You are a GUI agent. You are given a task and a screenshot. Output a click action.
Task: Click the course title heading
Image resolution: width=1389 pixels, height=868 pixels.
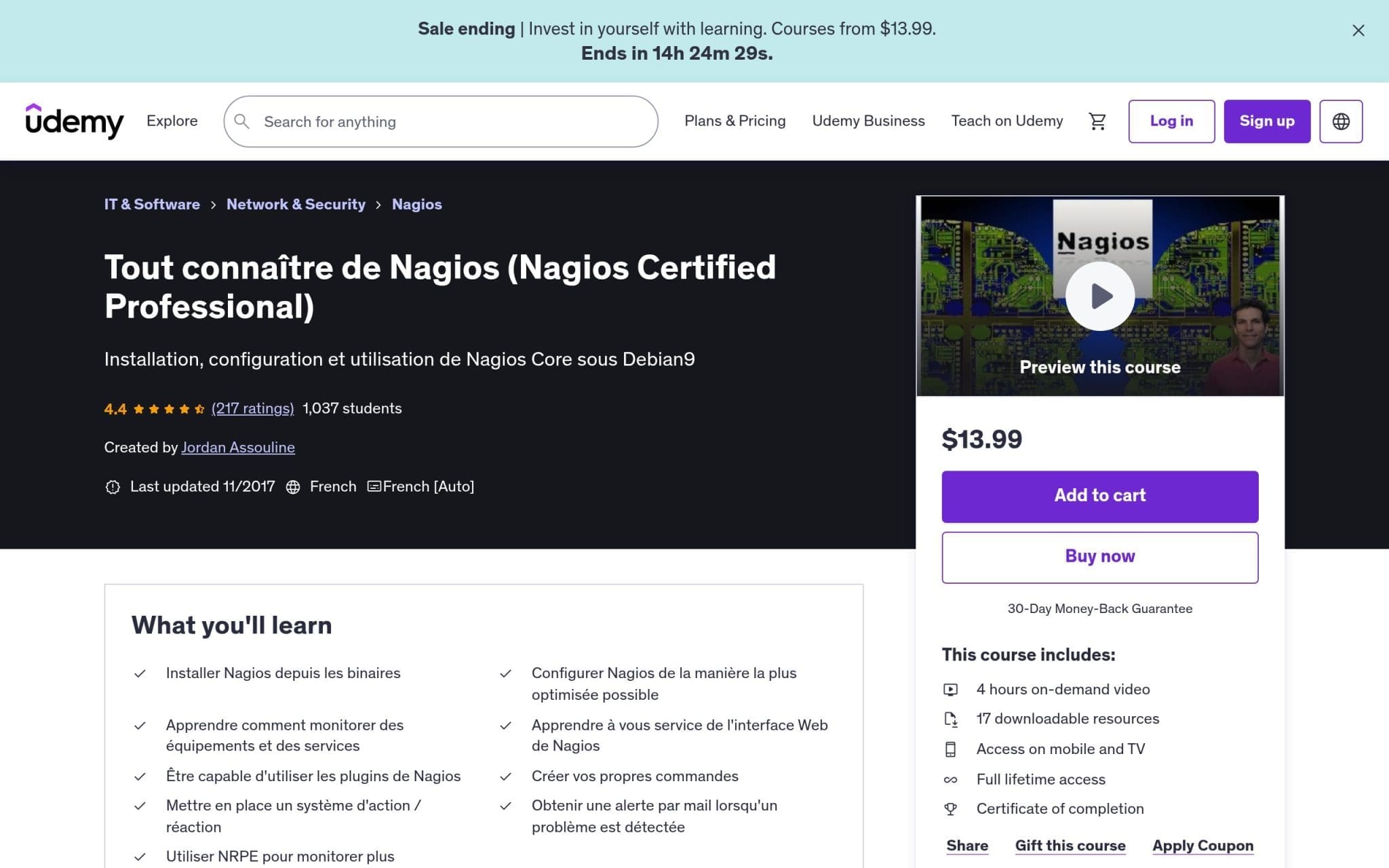[x=439, y=287]
